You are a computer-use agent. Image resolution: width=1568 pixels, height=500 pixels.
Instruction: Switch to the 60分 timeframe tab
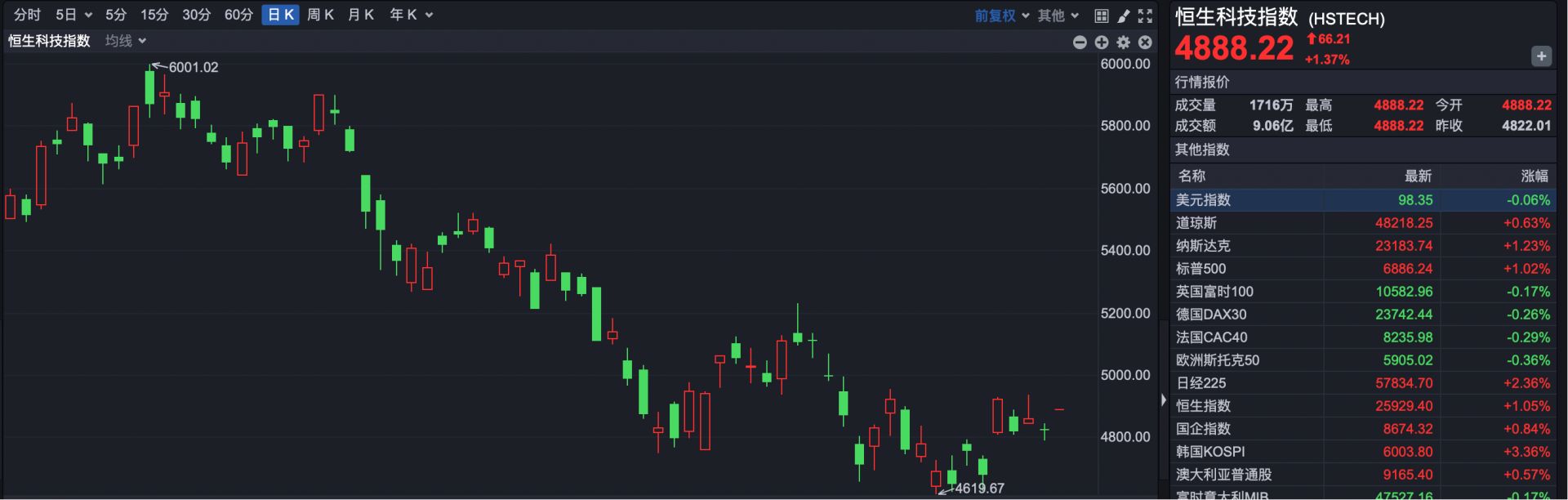click(238, 15)
